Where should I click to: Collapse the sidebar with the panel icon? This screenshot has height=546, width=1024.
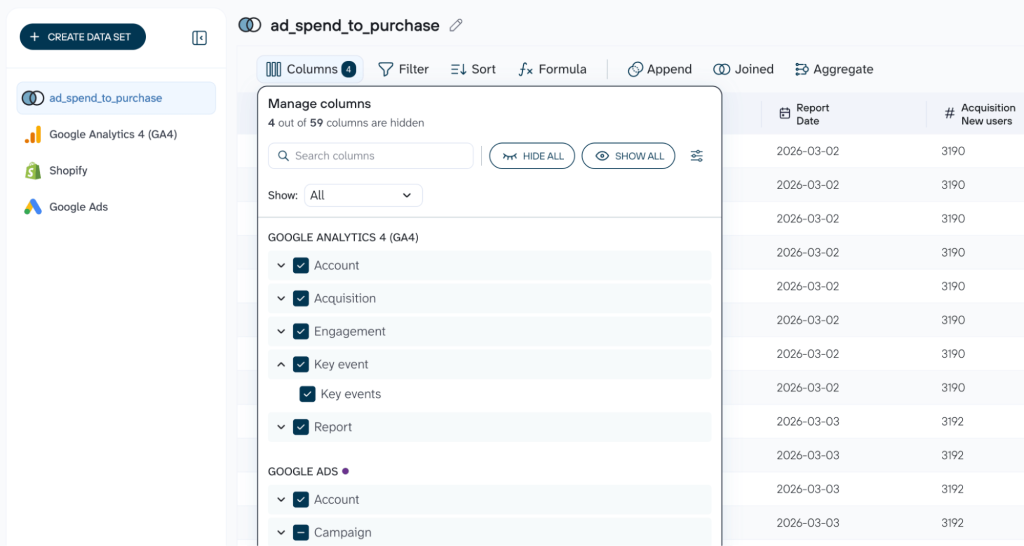pyautogui.click(x=199, y=38)
